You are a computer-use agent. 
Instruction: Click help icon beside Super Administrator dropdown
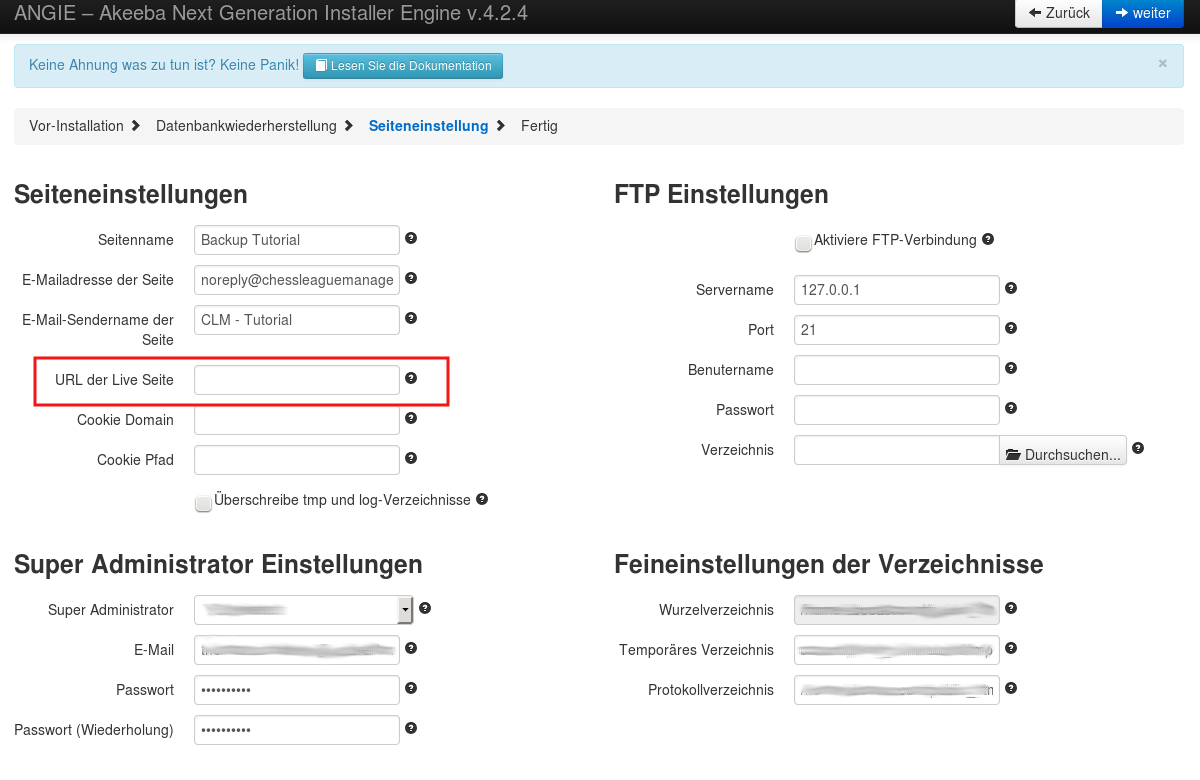pyautogui.click(x=425, y=608)
